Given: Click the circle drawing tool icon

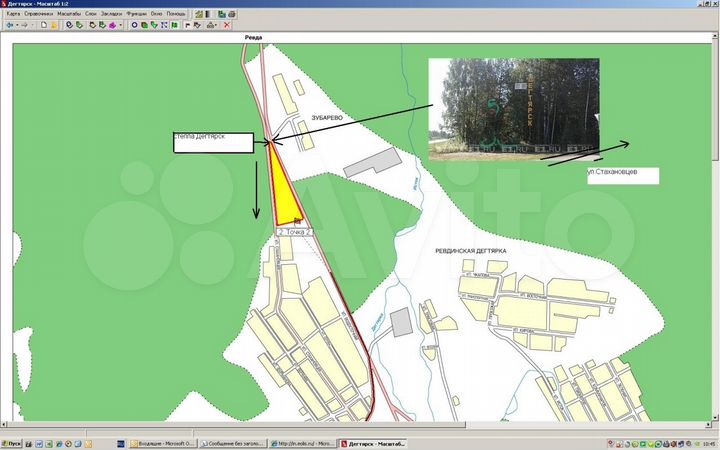Looking at the screenshot, I should (134, 25).
